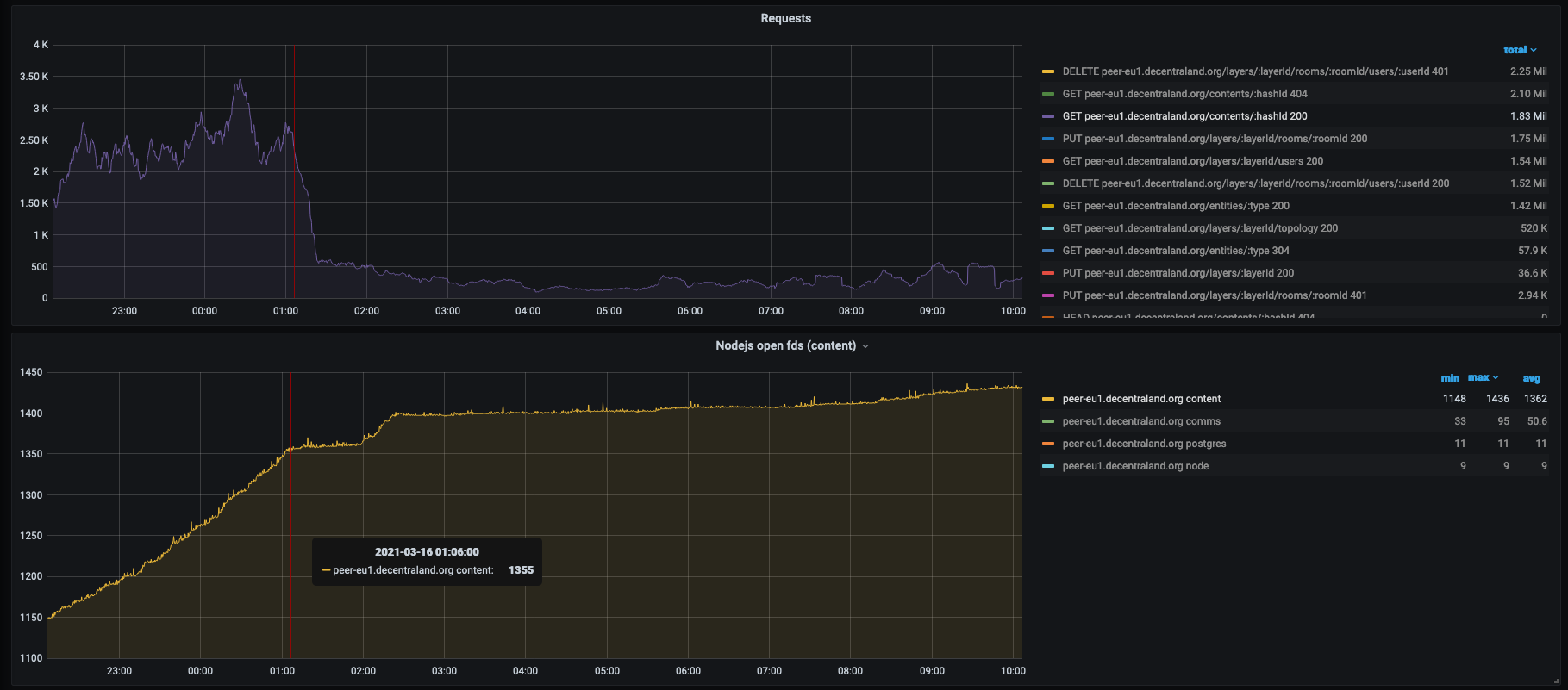Screen dimensions: 1568x690
Task: Click the 06:00 time label under open fds chart
Action: coord(688,671)
